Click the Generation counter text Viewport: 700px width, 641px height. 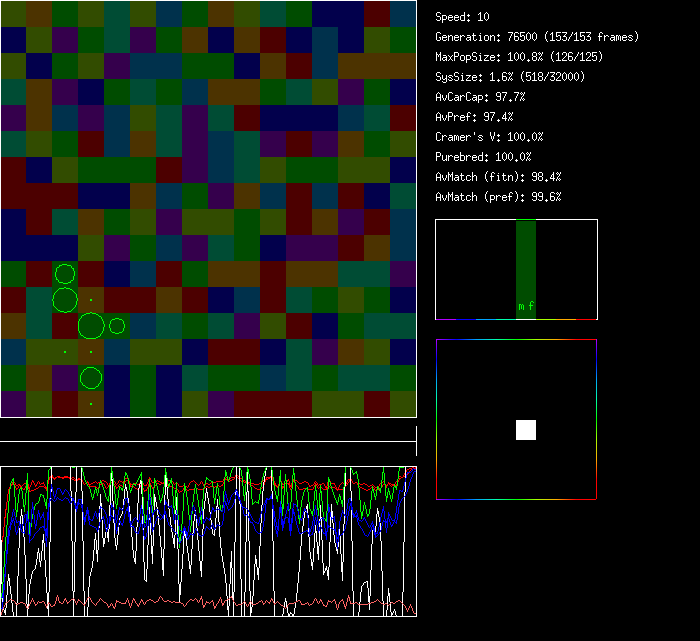click(x=537, y=37)
